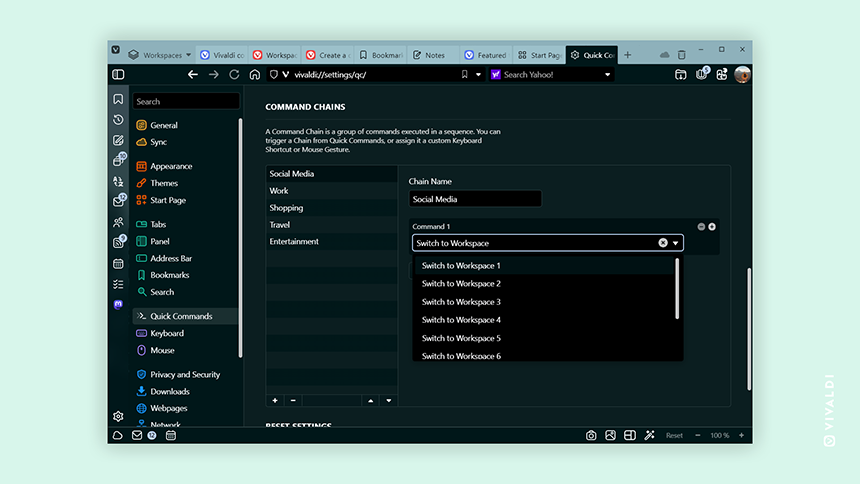
Task: Open the Tasks panel icon
Action: coord(118,284)
